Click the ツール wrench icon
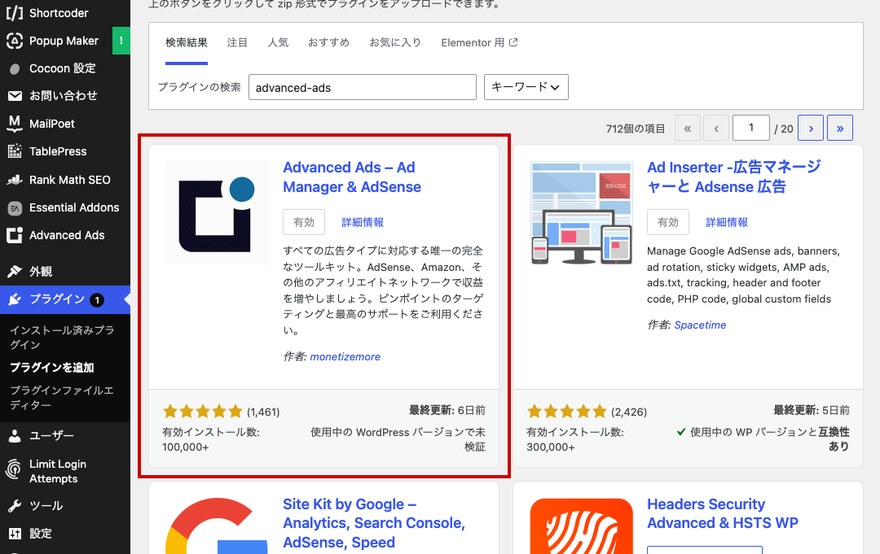 15,506
